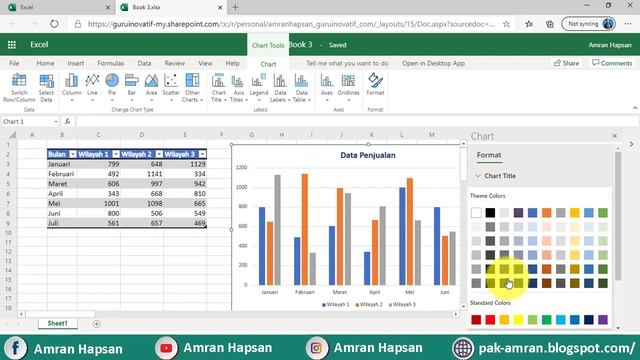Choose the Scatter chart type

pos(171,87)
